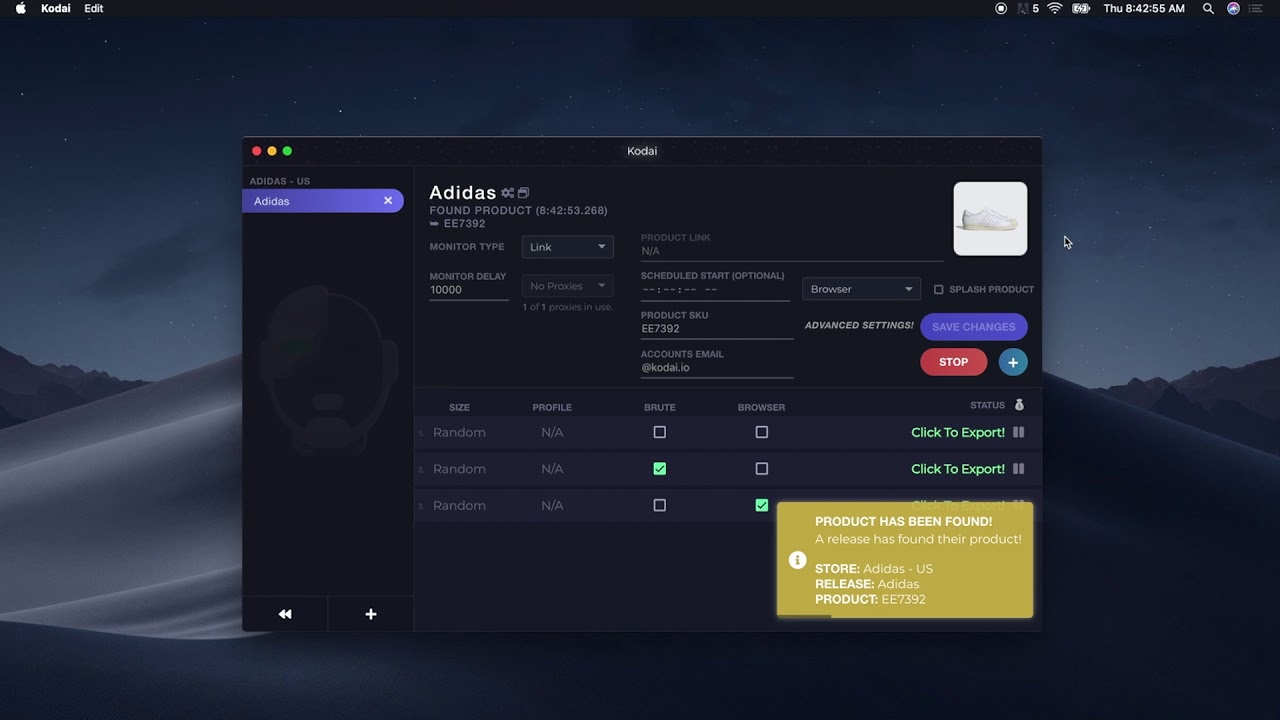
Task: Expand the Browser mode dropdown
Action: coord(861,289)
